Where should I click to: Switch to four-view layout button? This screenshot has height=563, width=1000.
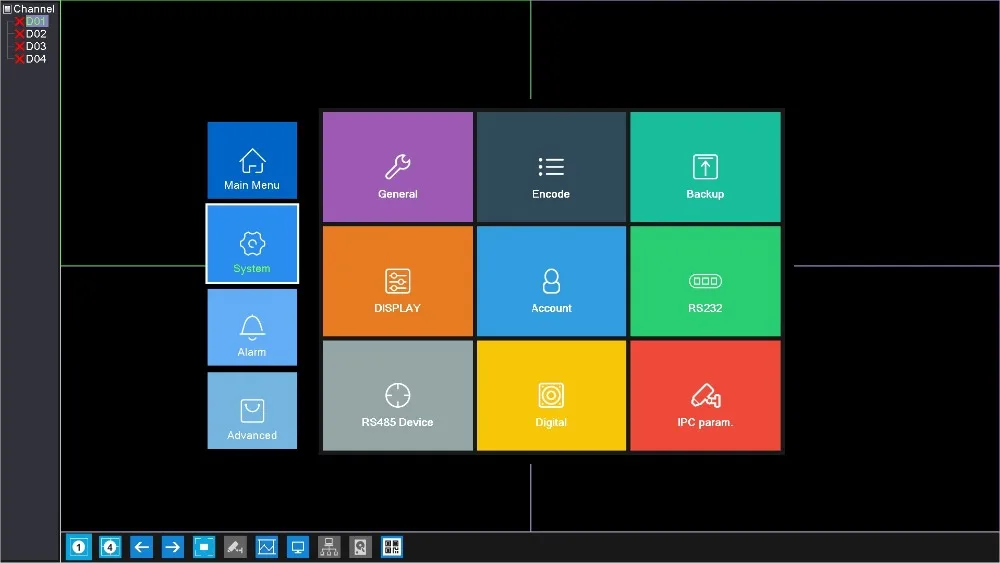[110, 547]
